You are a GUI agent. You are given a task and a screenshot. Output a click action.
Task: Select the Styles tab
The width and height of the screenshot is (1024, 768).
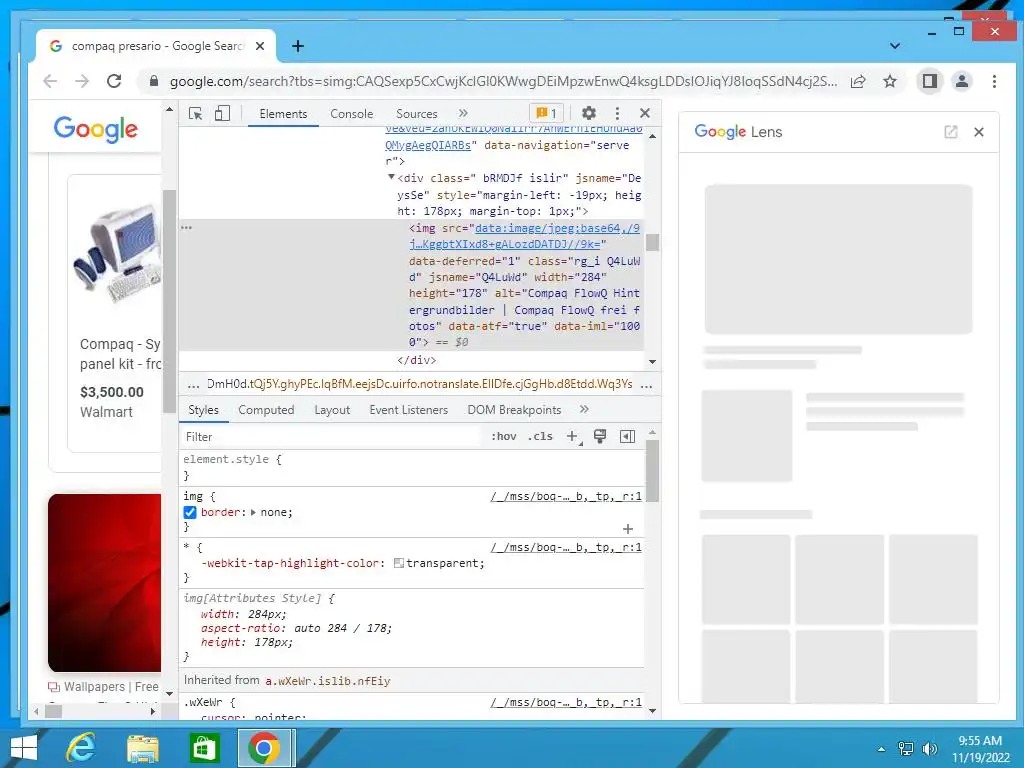coord(203,409)
